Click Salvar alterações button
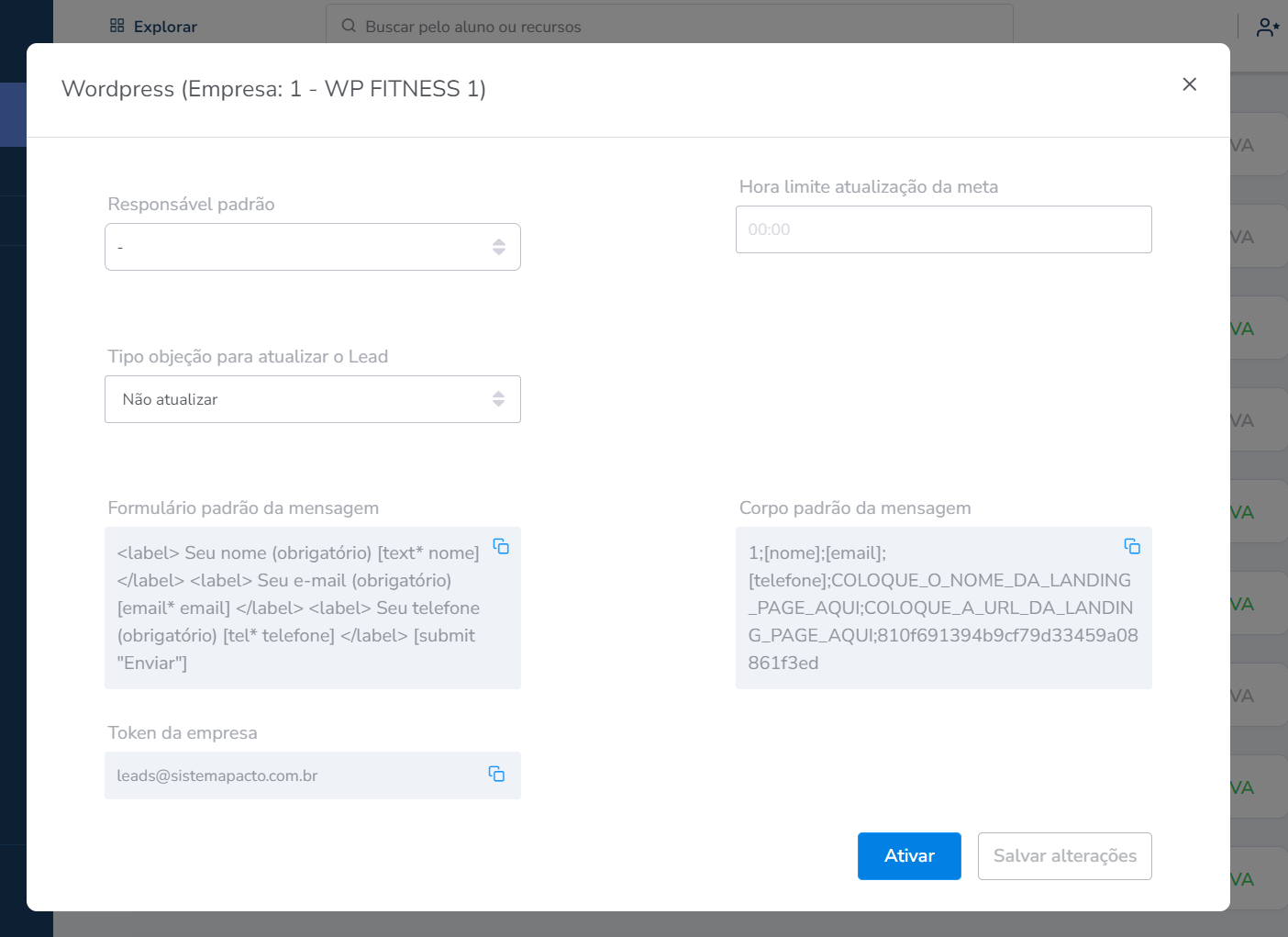 [1064, 856]
